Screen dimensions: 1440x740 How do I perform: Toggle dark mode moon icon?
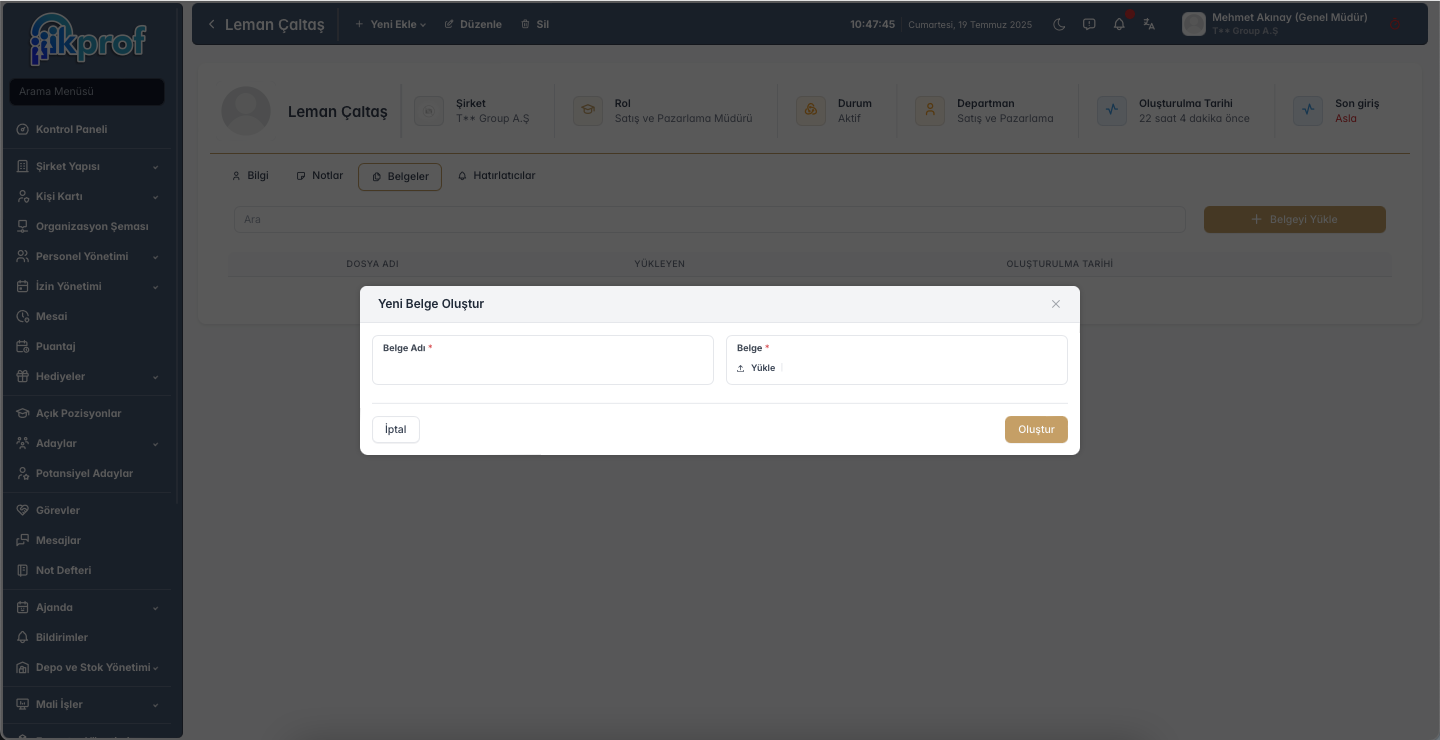[1059, 24]
